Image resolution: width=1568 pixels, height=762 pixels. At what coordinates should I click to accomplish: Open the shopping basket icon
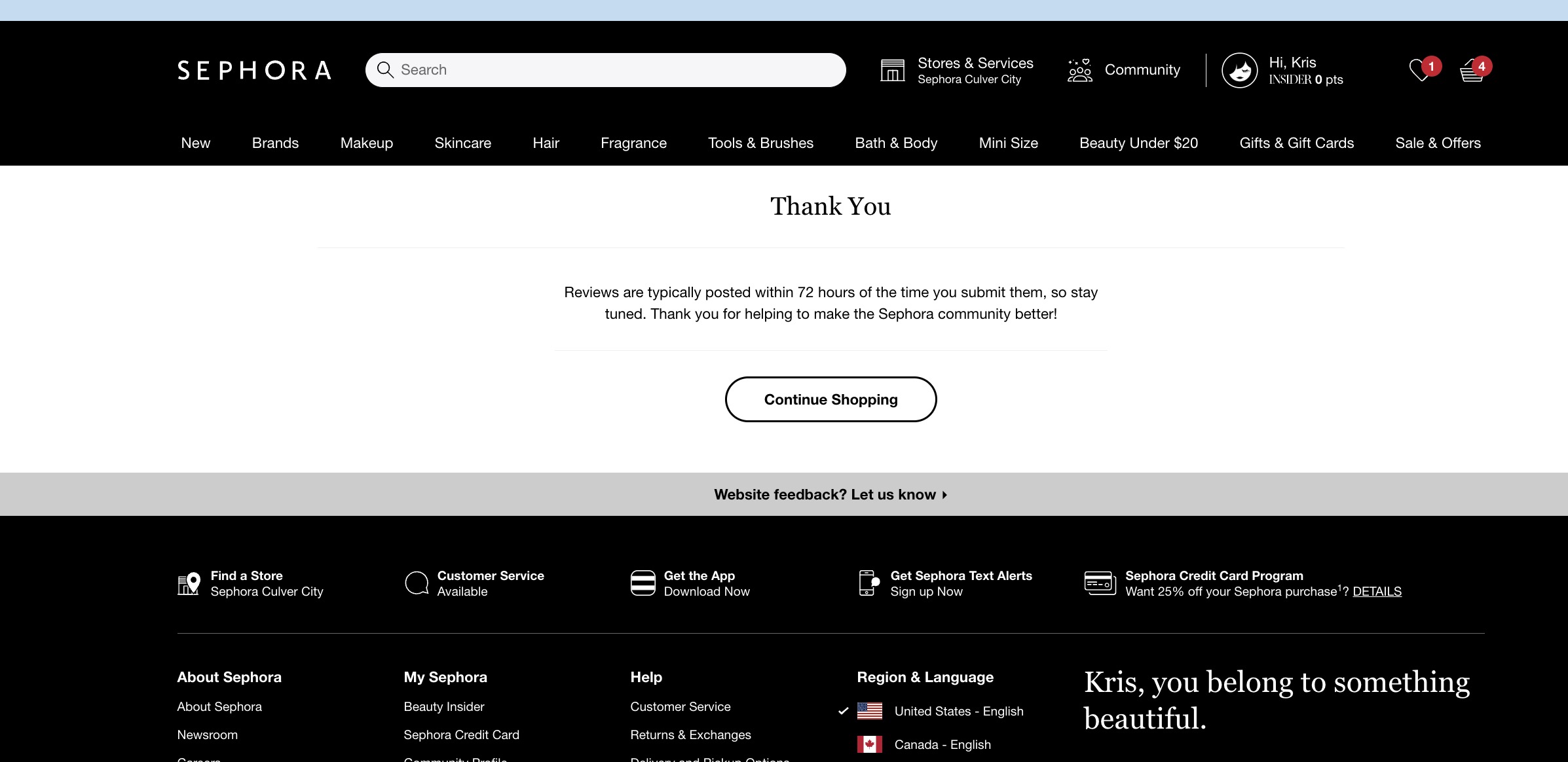tap(1471, 71)
